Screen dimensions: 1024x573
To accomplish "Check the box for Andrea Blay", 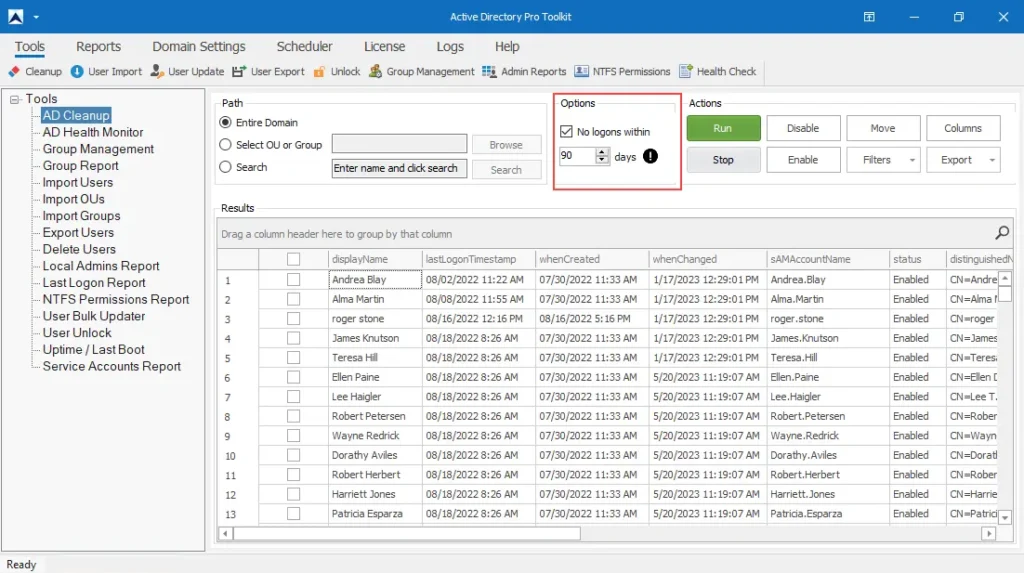I will (x=293, y=280).
